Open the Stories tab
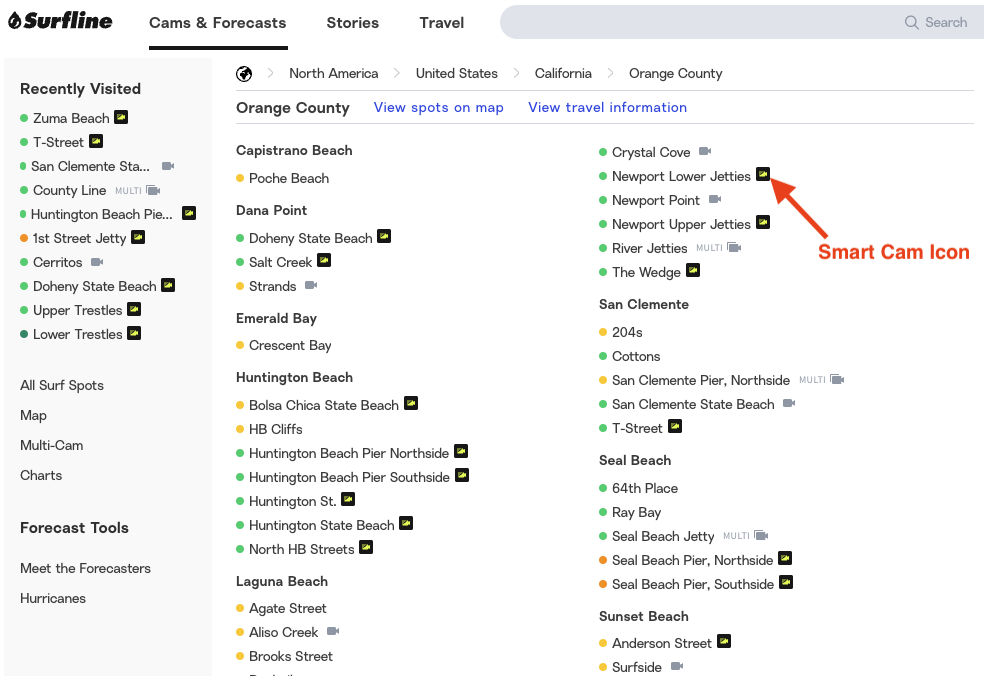 tap(353, 23)
